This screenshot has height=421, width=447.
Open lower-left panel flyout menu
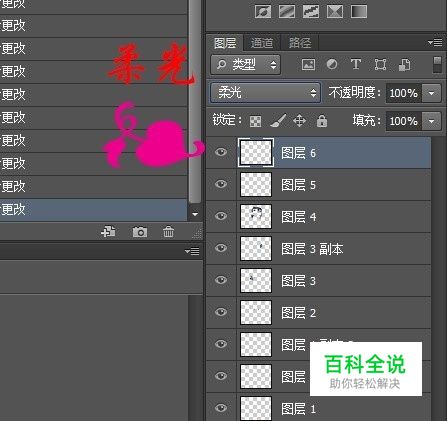pos(192,251)
